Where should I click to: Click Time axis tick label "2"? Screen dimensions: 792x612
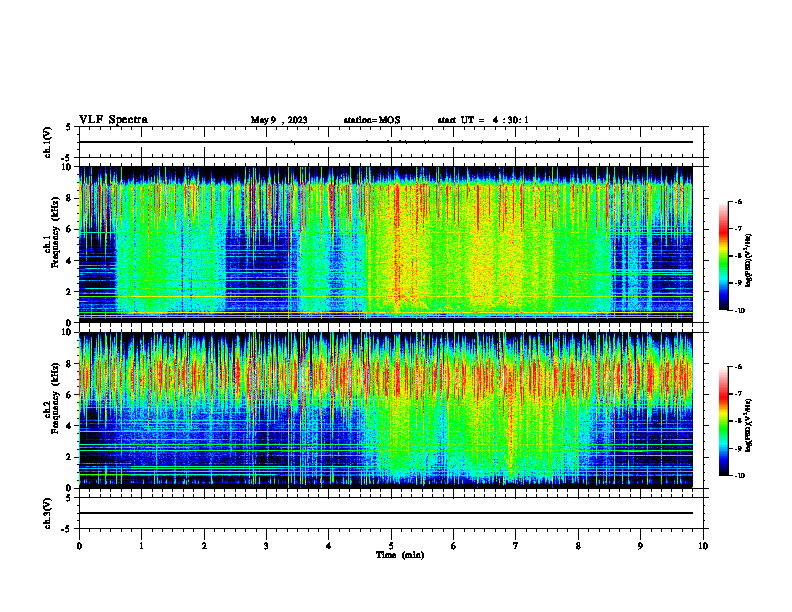[204, 546]
